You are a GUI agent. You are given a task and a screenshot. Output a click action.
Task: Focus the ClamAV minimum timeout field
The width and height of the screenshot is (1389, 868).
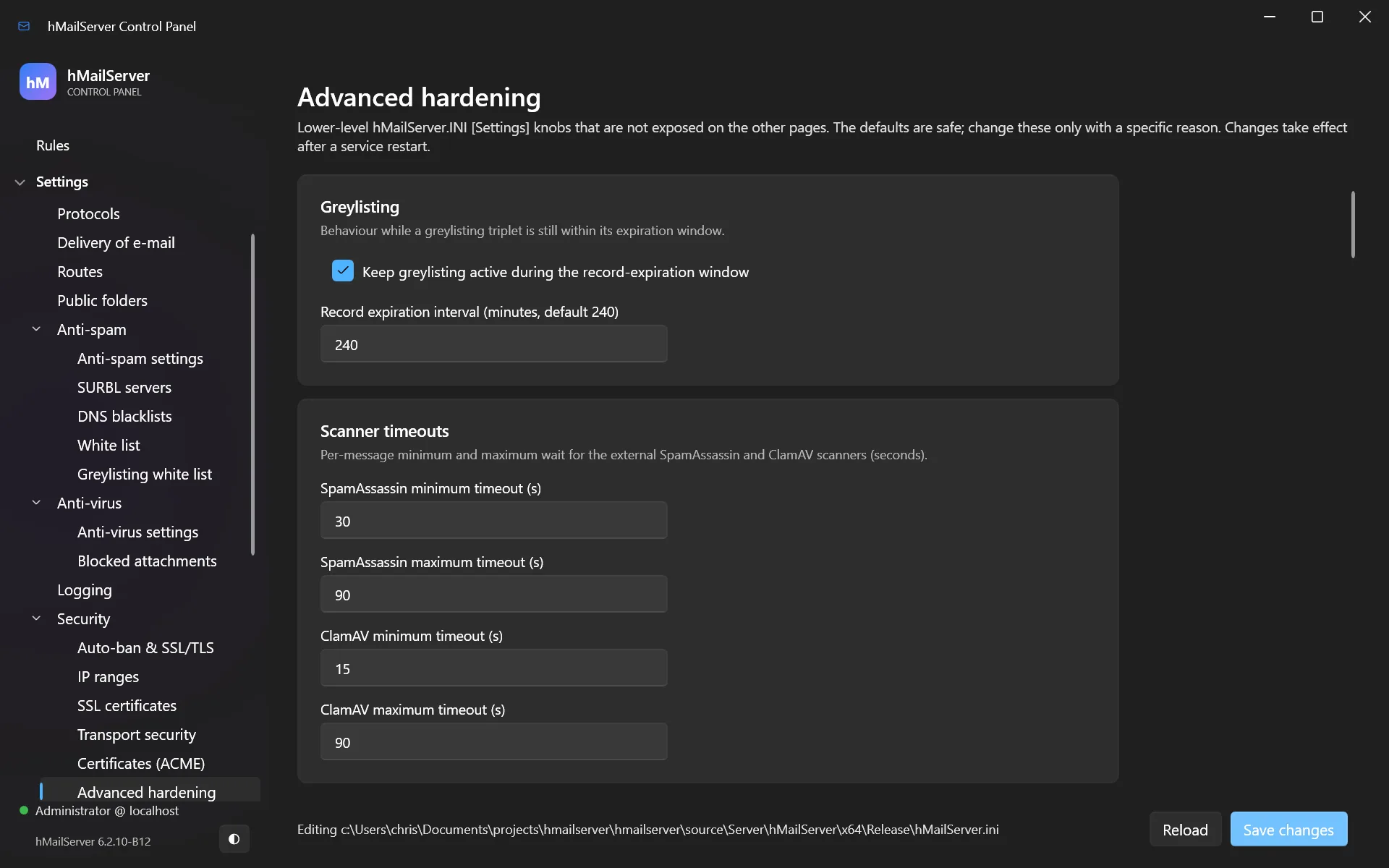point(493,668)
